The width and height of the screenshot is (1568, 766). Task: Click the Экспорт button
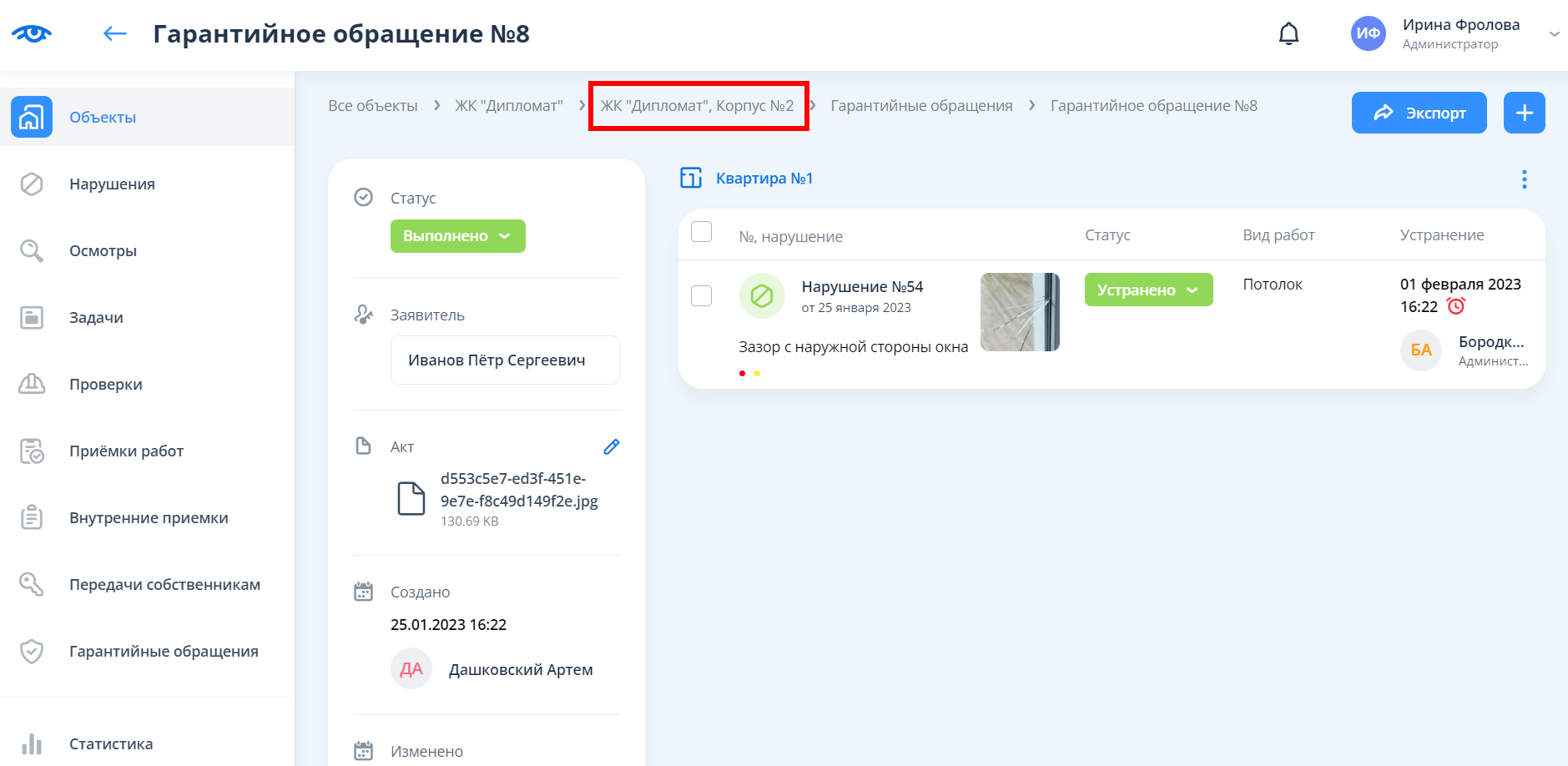[1419, 113]
